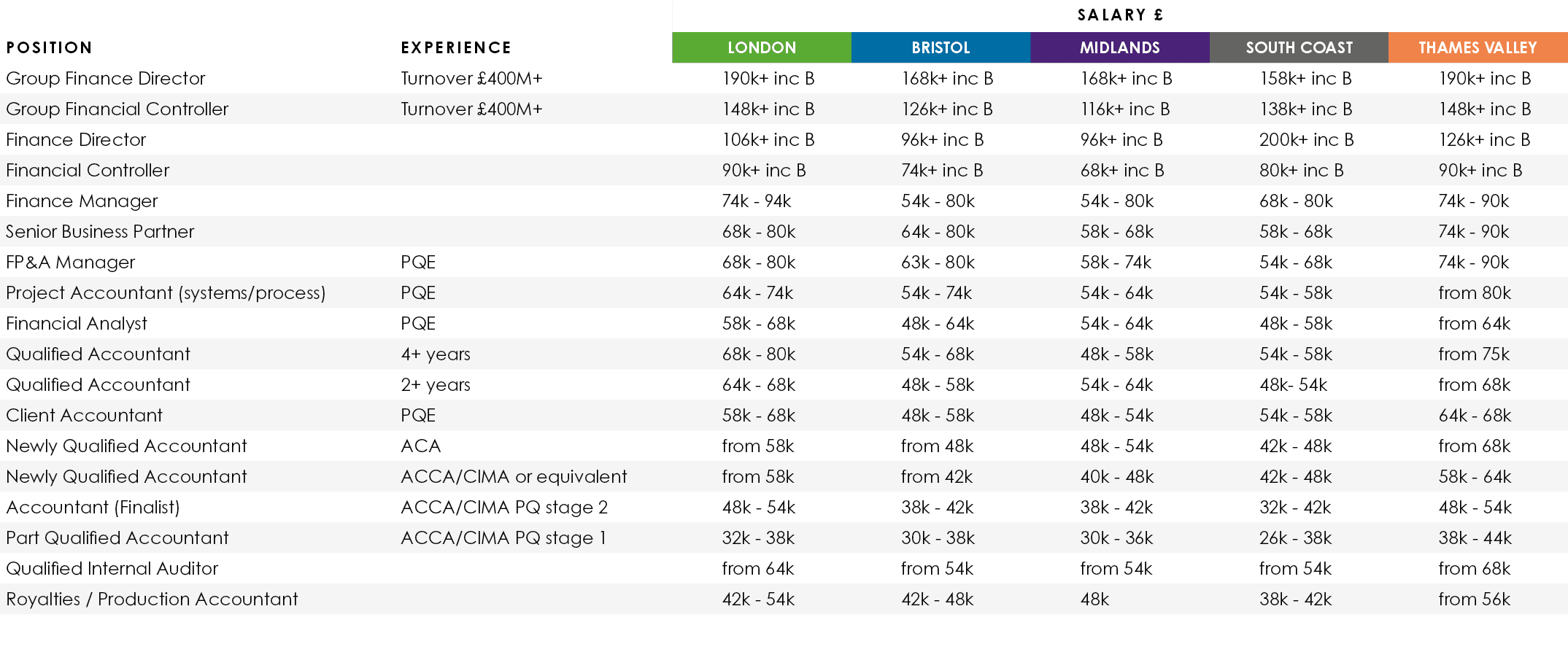Select Accountant (Finalist) position
1568x652 pixels.
point(93,508)
